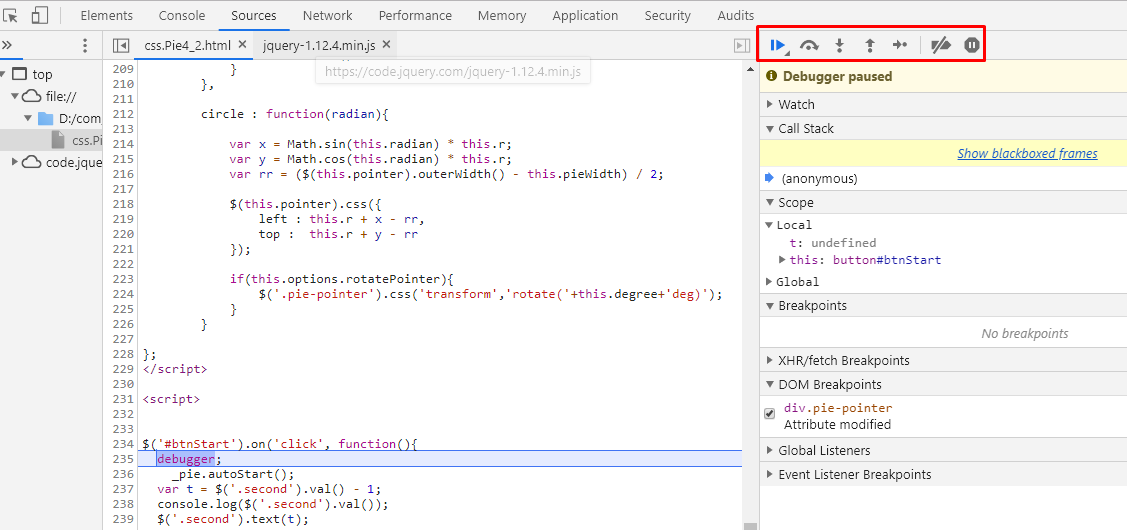Hide the debugger sidebar pane icon
Image resolution: width=1127 pixels, height=530 pixels.
point(742,46)
